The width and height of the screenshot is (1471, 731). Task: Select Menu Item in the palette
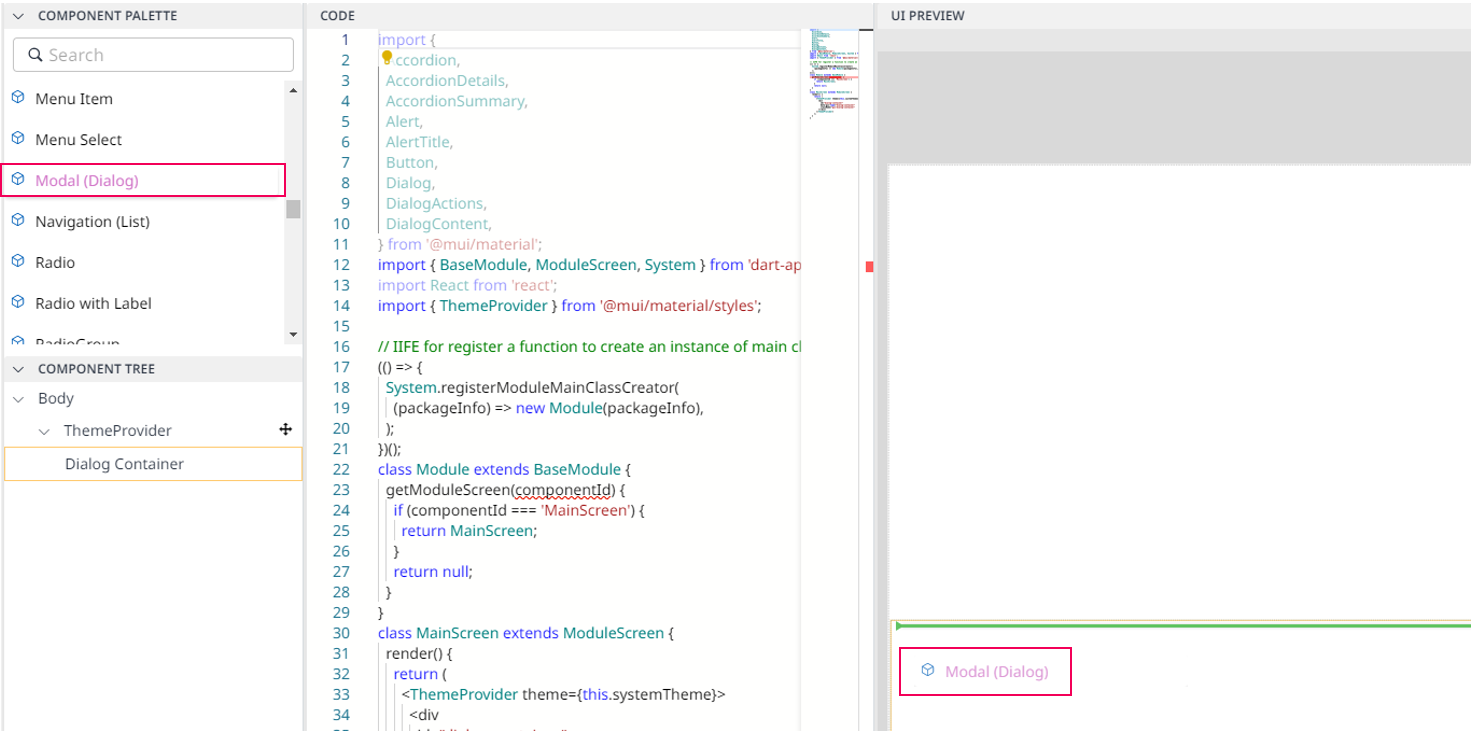(x=74, y=99)
